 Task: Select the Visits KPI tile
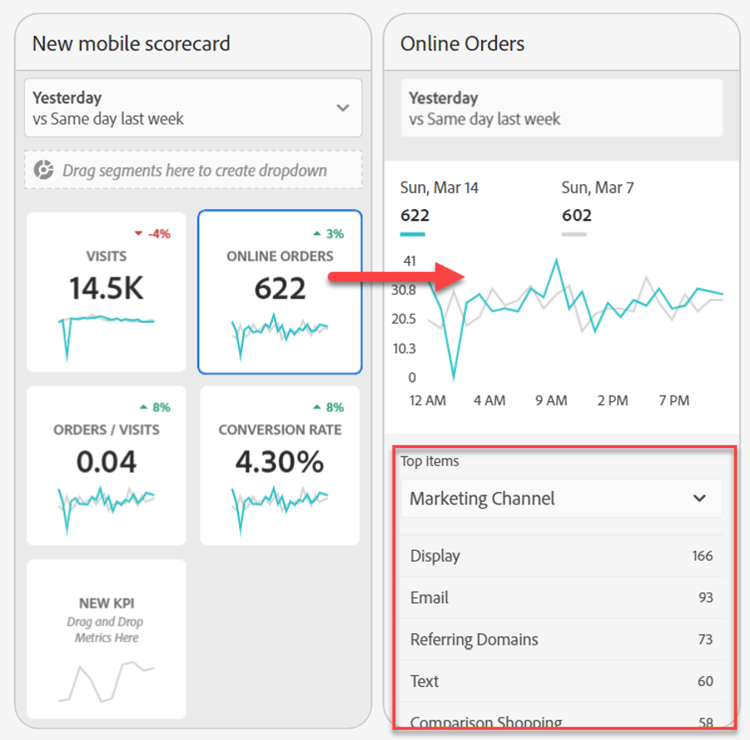click(106, 292)
